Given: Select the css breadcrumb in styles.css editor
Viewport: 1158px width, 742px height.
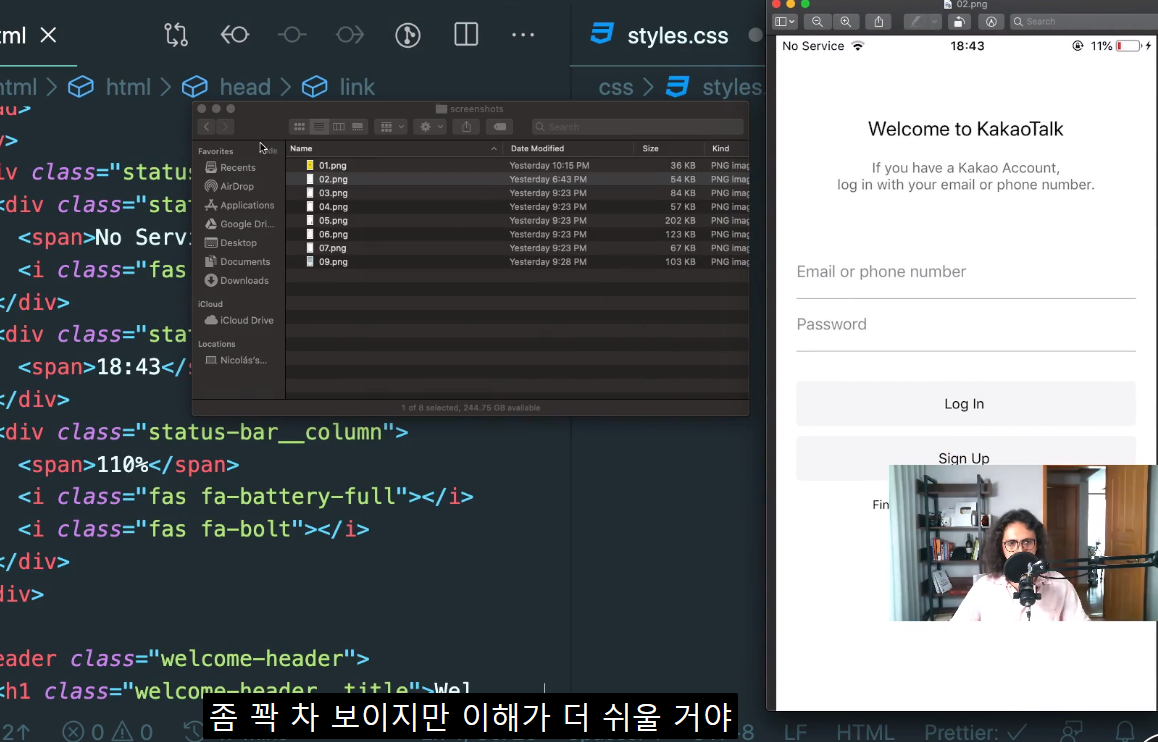Looking at the screenshot, I should pos(616,87).
